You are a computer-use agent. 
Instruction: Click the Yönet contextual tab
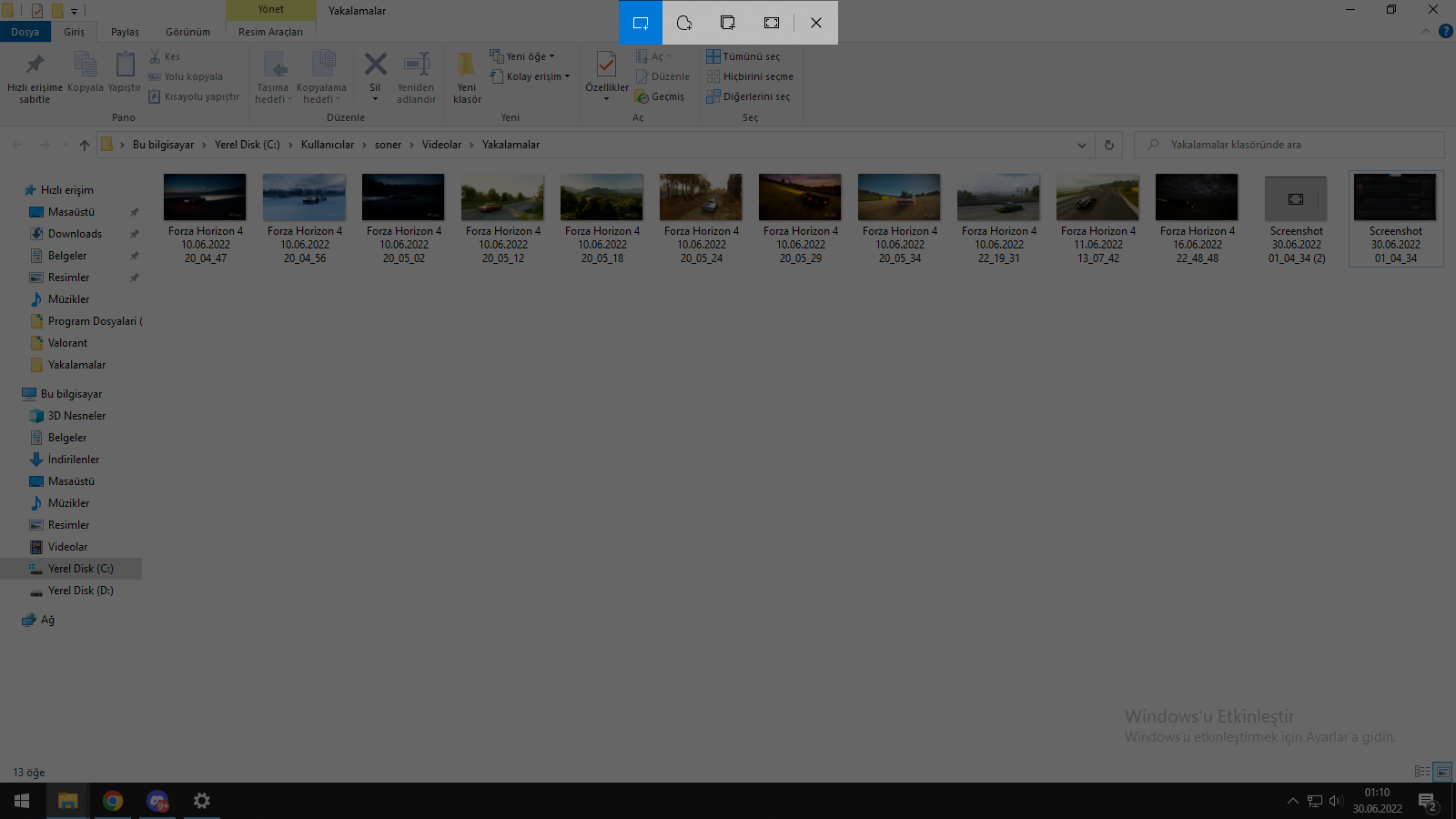click(270, 10)
